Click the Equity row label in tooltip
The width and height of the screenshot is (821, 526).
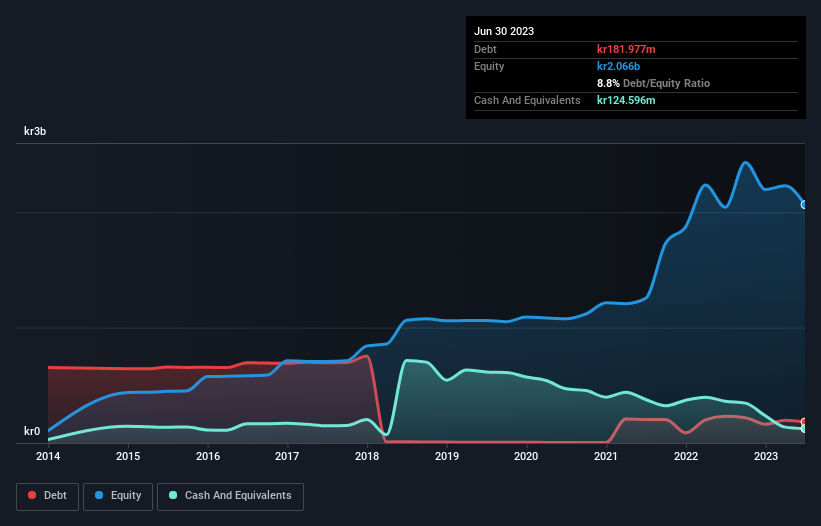489,66
